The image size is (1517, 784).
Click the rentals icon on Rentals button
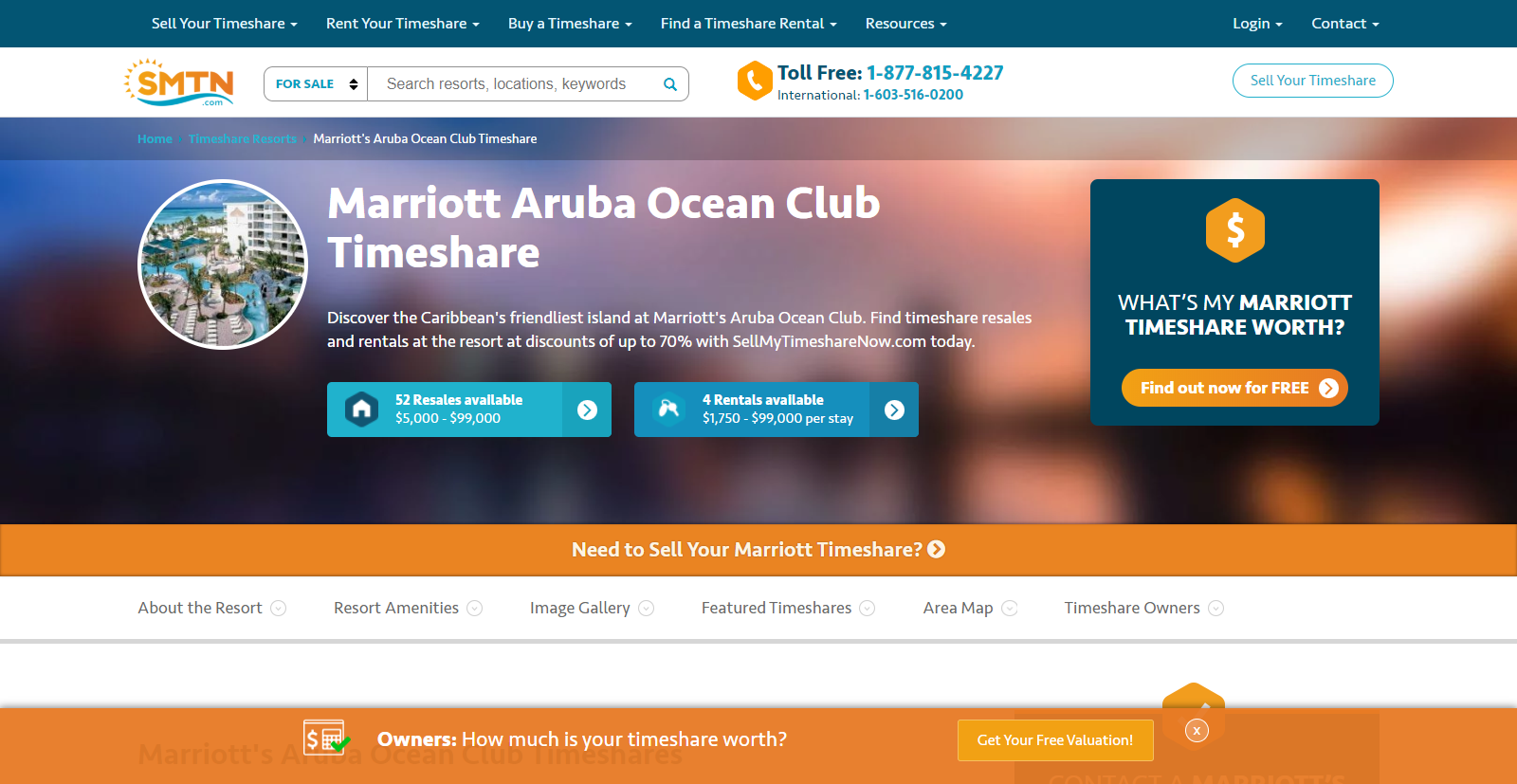pos(668,410)
